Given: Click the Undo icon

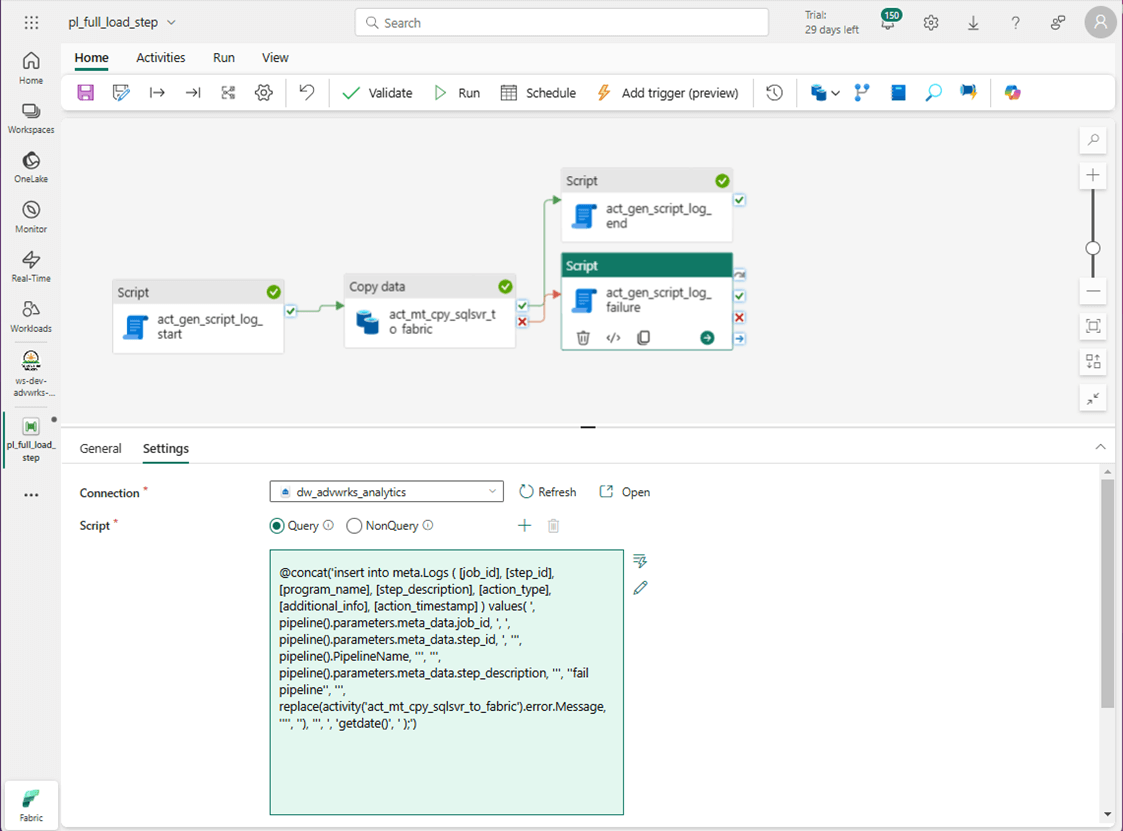Looking at the screenshot, I should coord(307,92).
